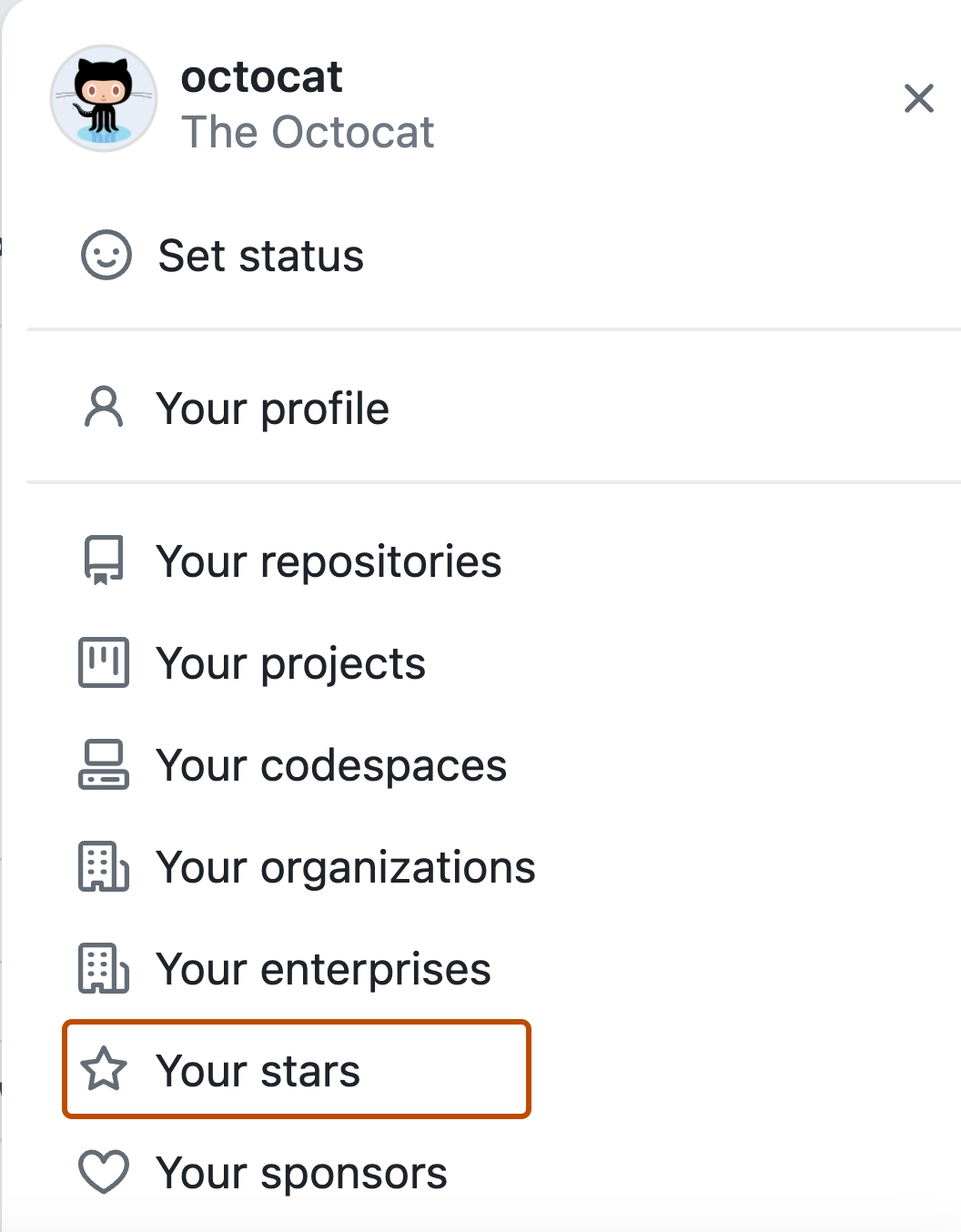961x1232 pixels.
Task: Select Your projects from the menu
Action: click(291, 663)
